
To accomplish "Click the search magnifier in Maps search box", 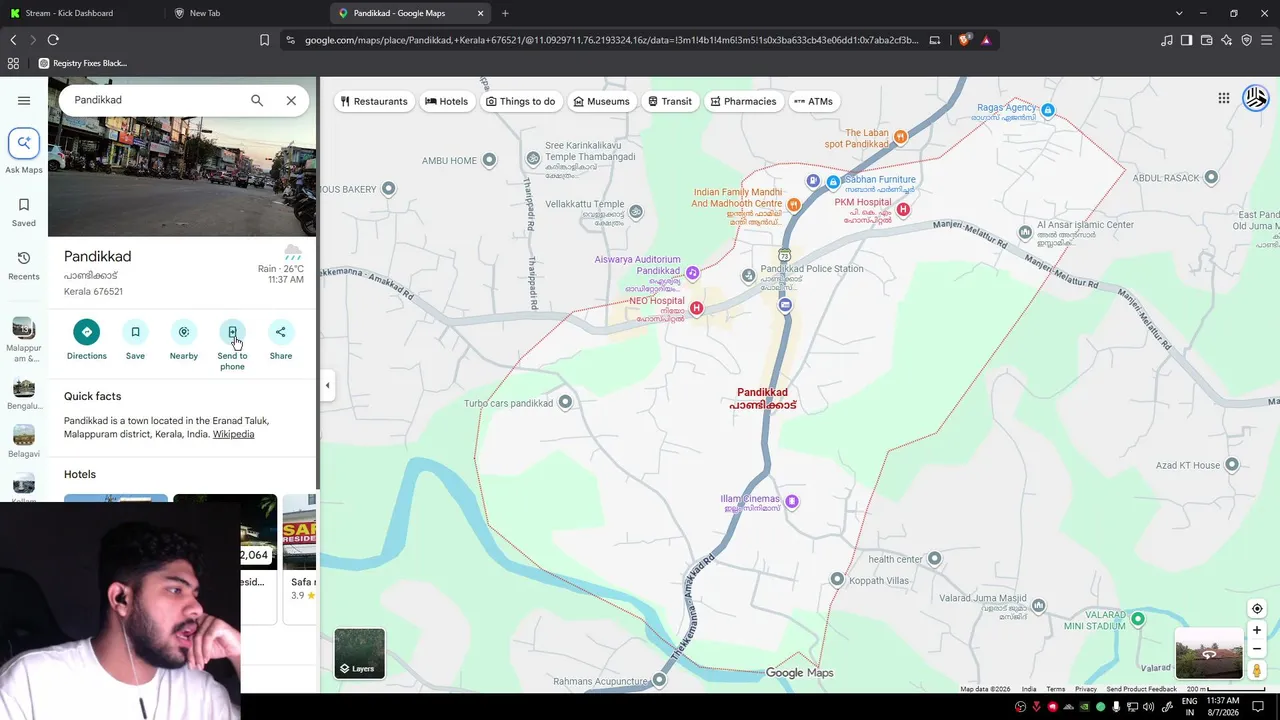I will 257,100.
